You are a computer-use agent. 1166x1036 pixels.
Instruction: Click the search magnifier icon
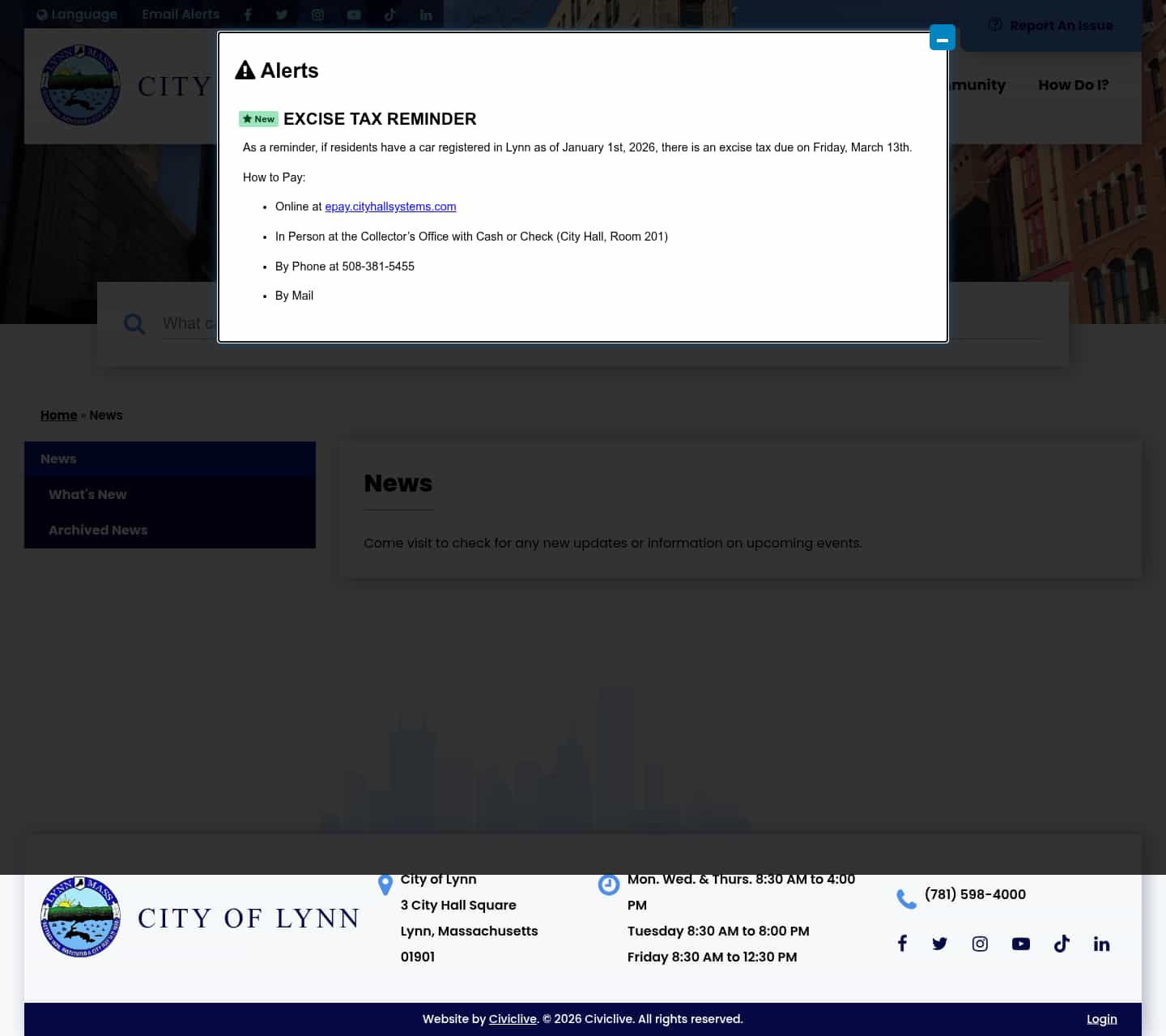pos(134,323)
